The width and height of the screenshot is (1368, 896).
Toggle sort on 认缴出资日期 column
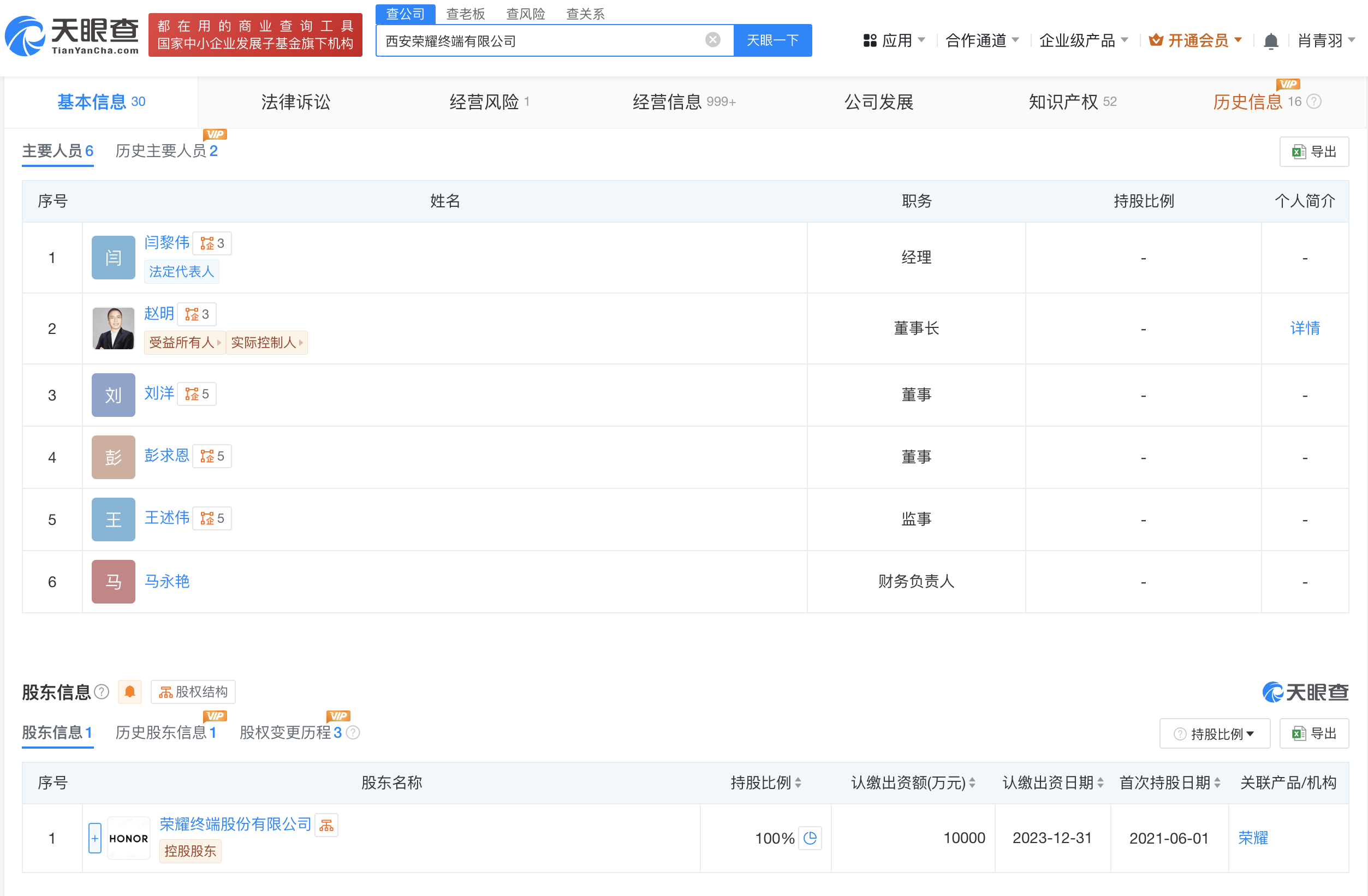(x=1100, y=782)
